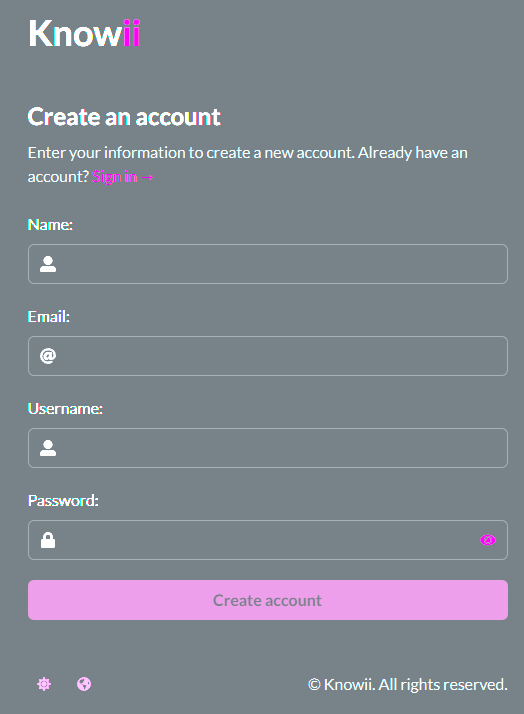This screenshot has width=524, height=714.
Task: Click the Name: label
Action: pos(50,224)
